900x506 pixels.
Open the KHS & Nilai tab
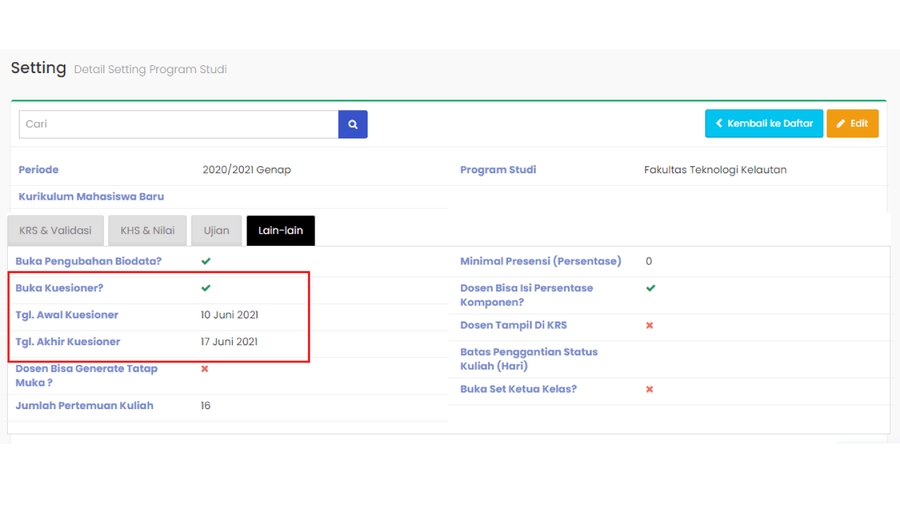click(147, 231)
